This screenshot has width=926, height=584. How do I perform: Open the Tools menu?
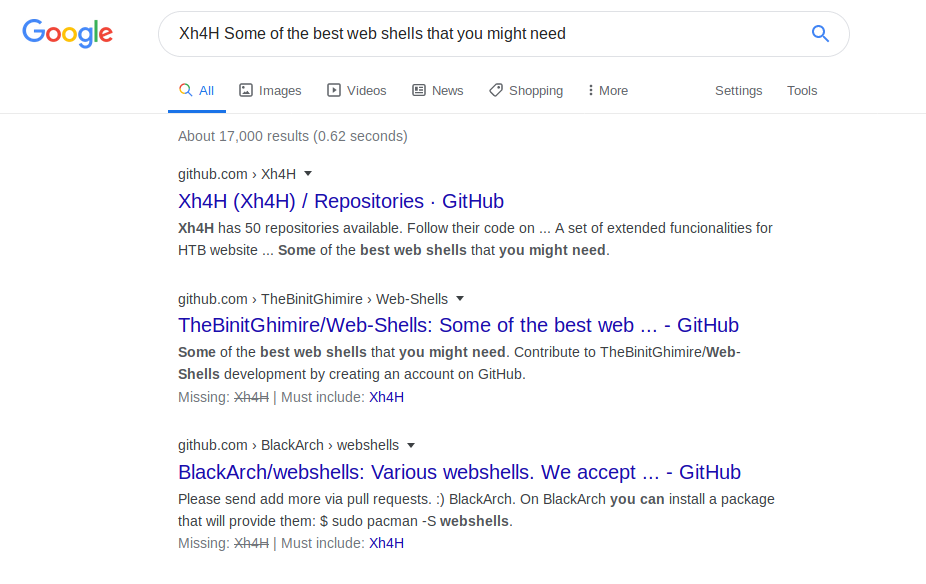(801, 90)
